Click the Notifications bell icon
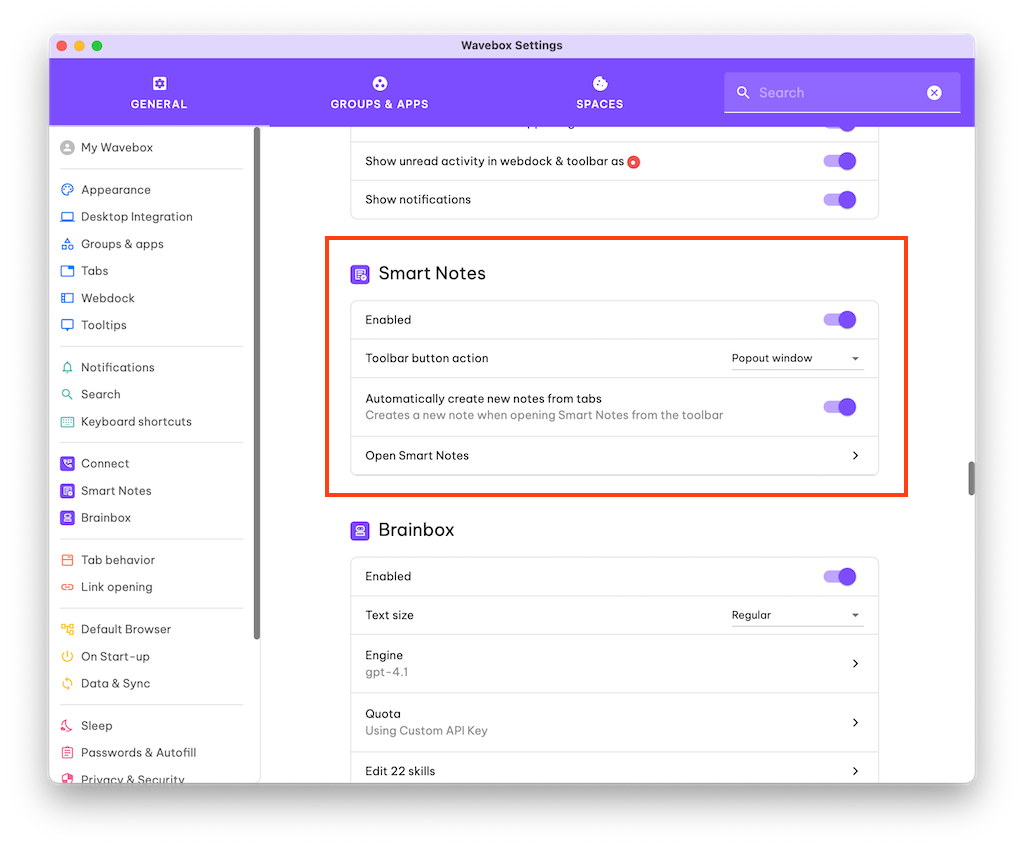1024x848 pixels. click(x=67, y=368)
